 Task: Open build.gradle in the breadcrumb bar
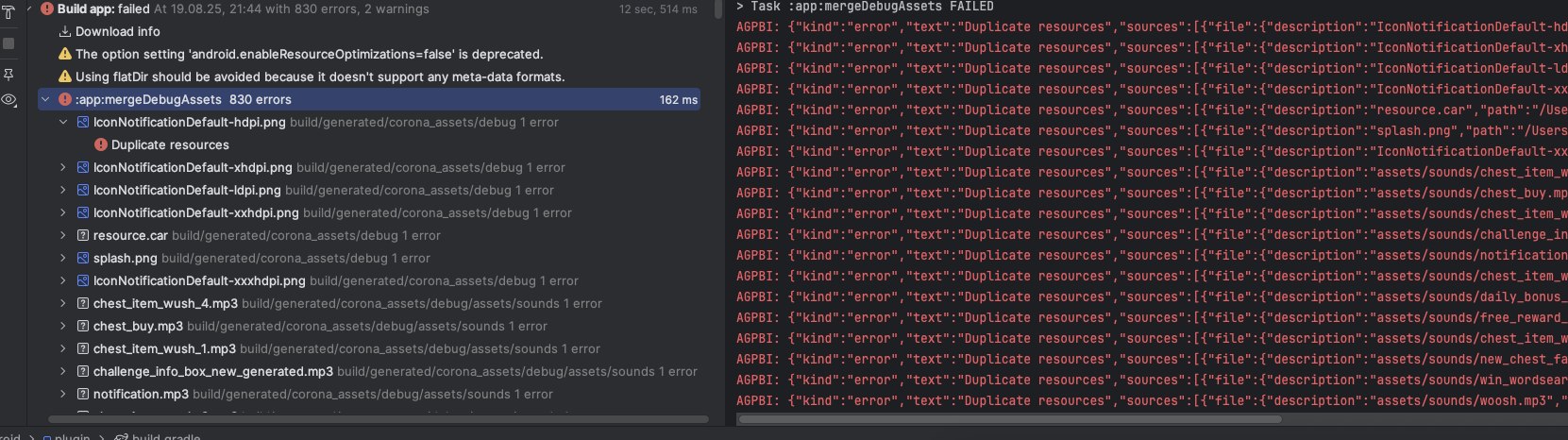pos(166,436)
